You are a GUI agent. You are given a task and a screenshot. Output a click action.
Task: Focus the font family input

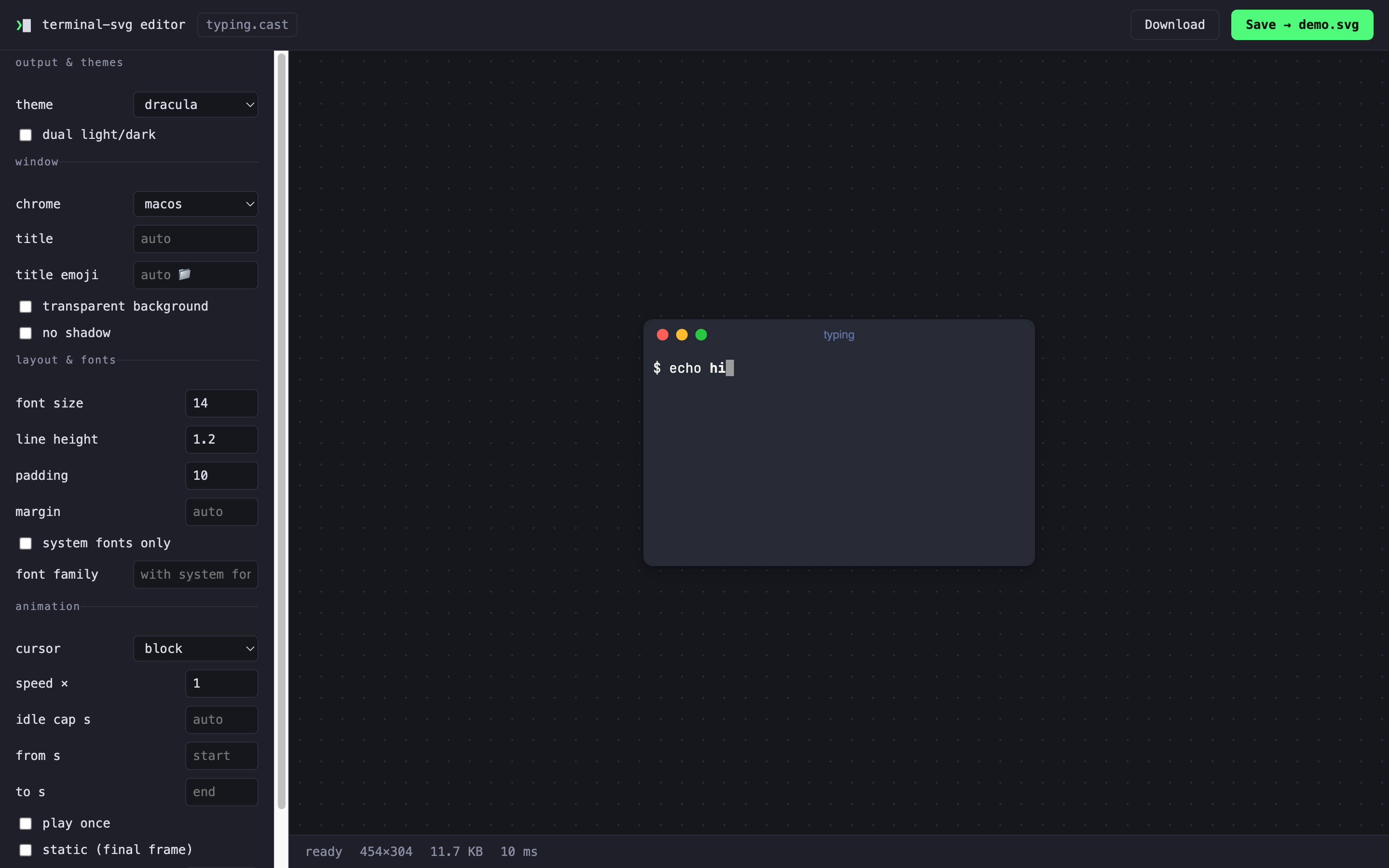pos(196,574)
